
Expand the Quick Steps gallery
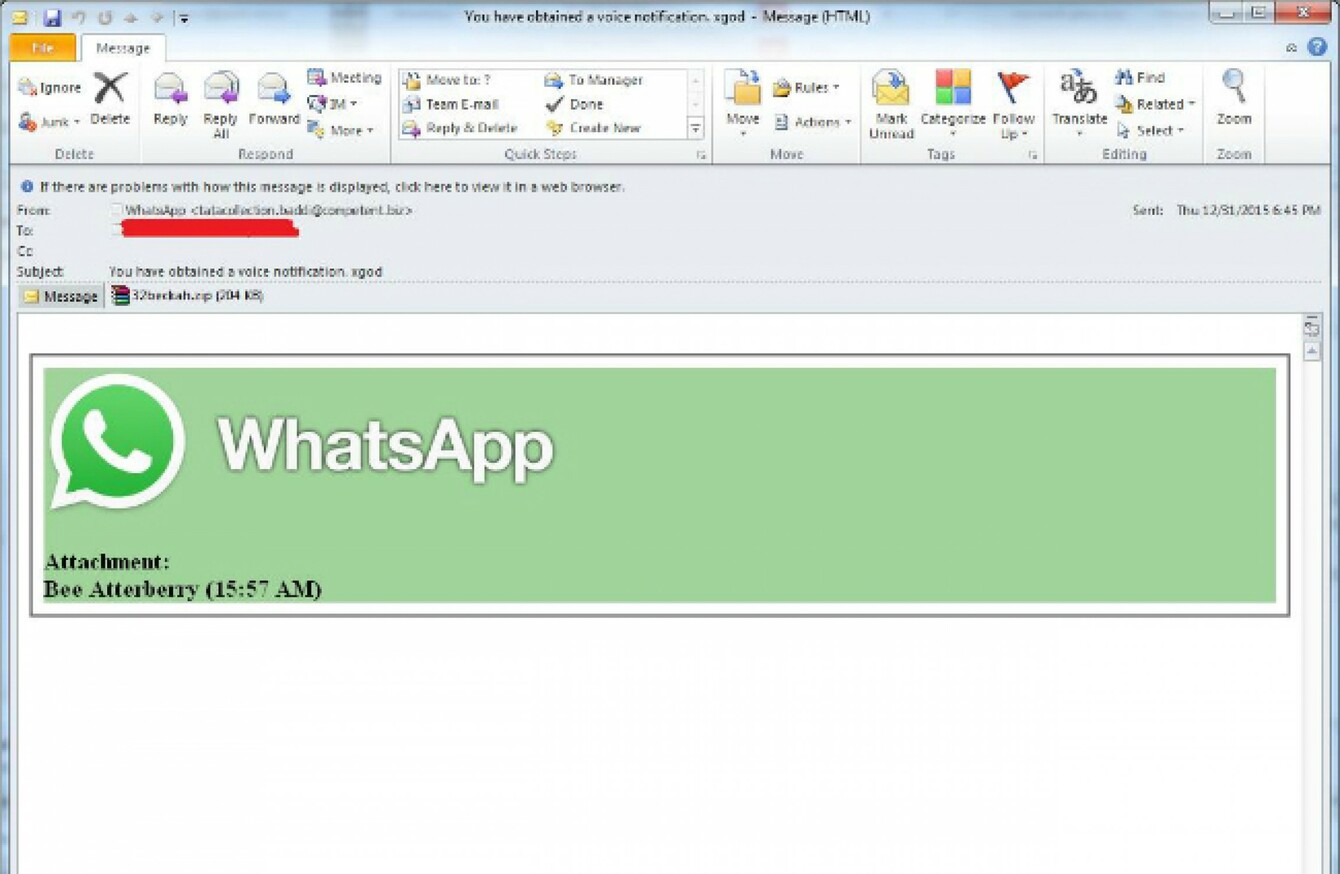(x=696, y=128)
